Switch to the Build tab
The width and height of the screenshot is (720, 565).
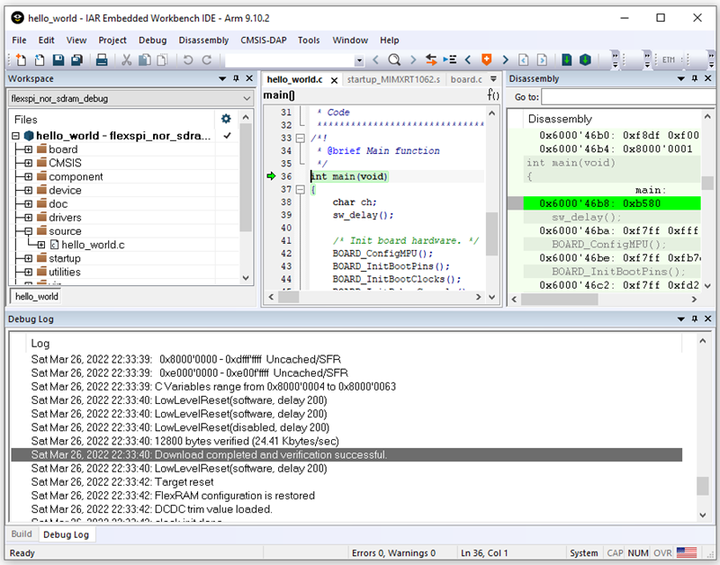pyautogui.click(x=21, y=534)
